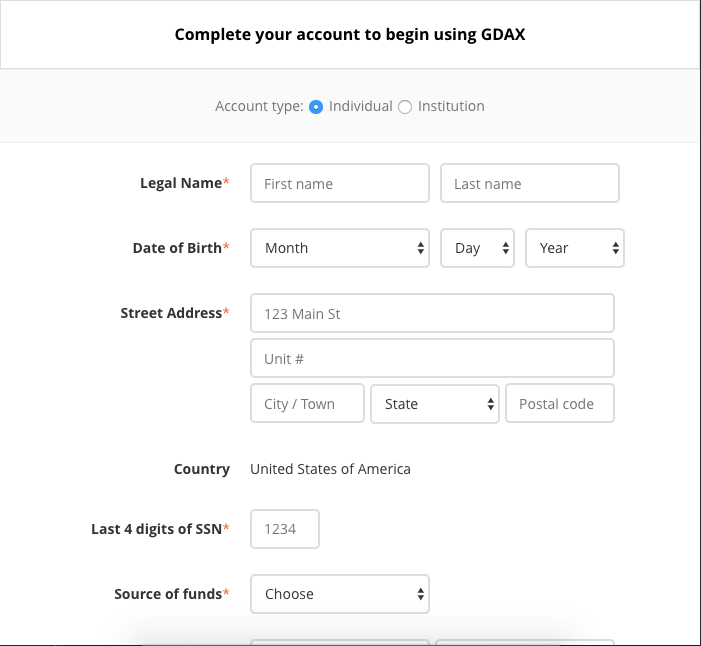Click the First name field

pyautogui.click(x=339, y=184)
